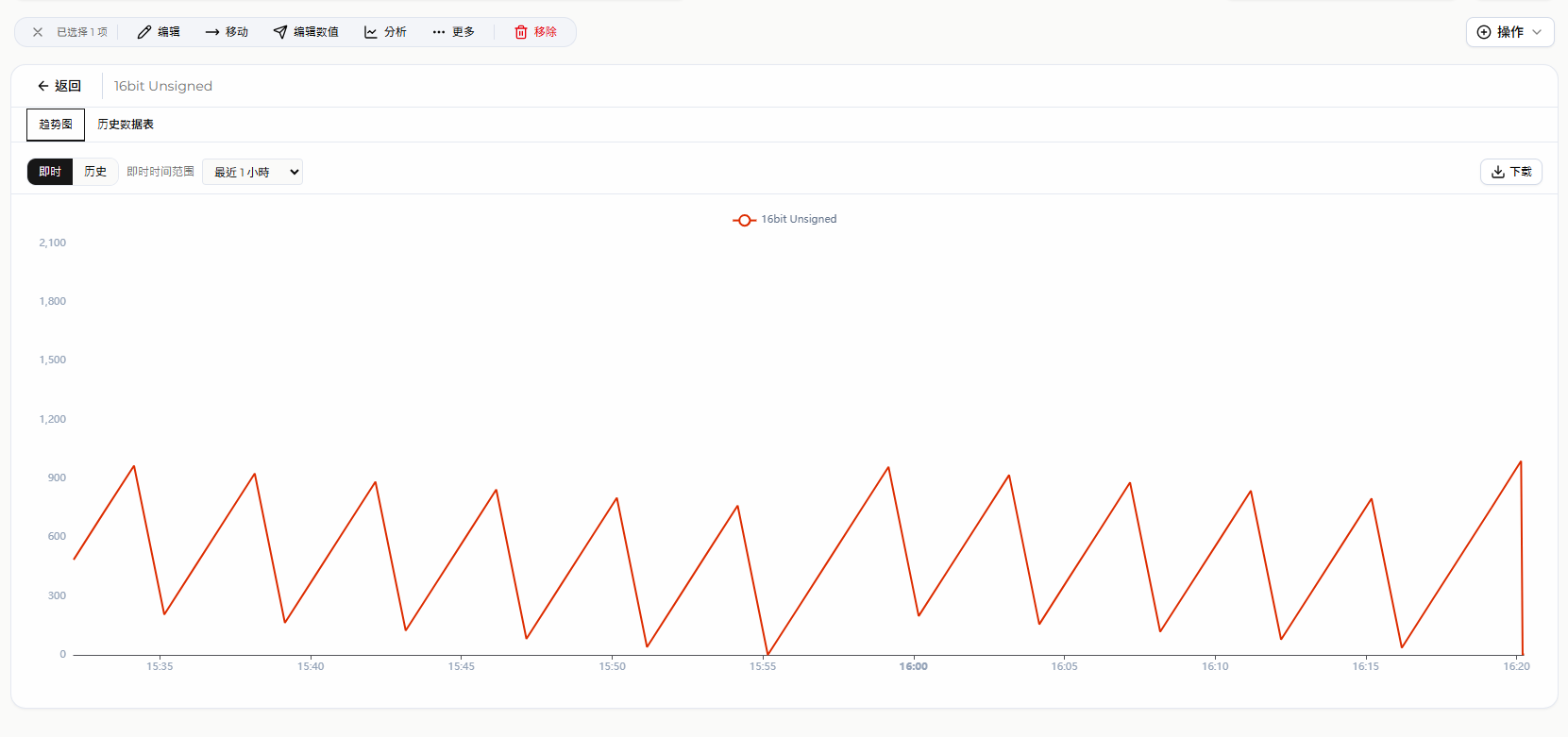Expand the 操作 dropdown chevron

pos(1537,32)
